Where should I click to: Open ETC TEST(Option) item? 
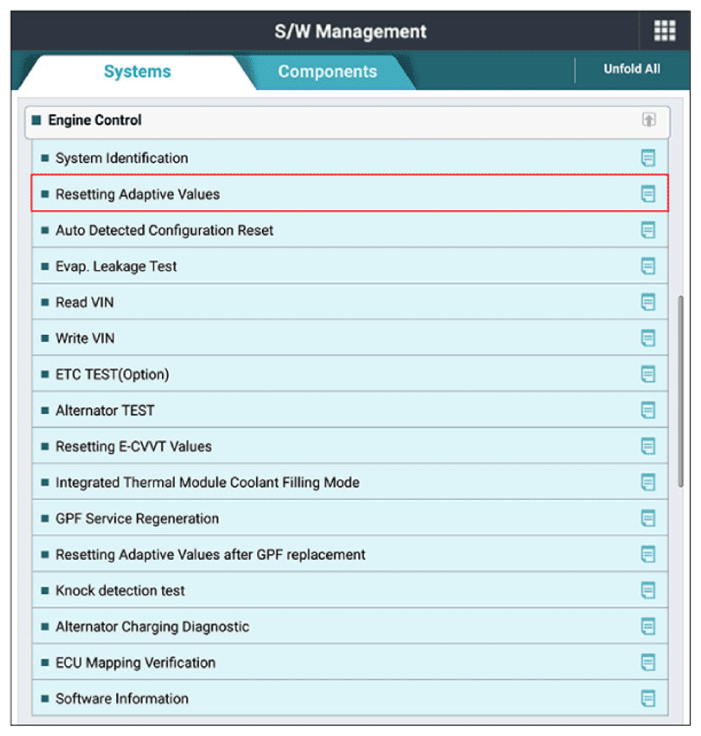(x=350, y=374)
